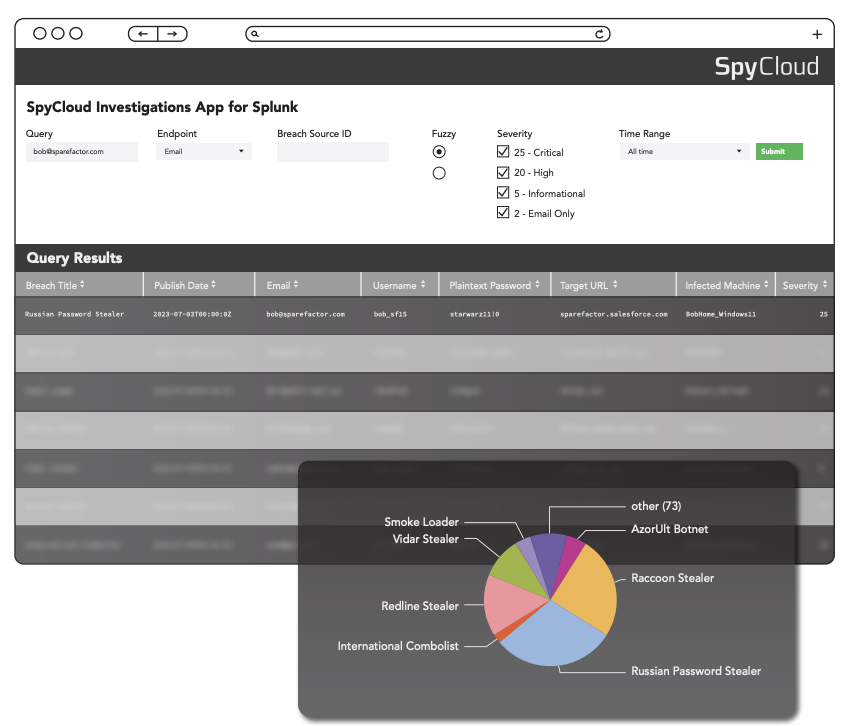Sort by Severity column arrows
The width and height of the screenshot is (858, 726).
coord(825,284)
